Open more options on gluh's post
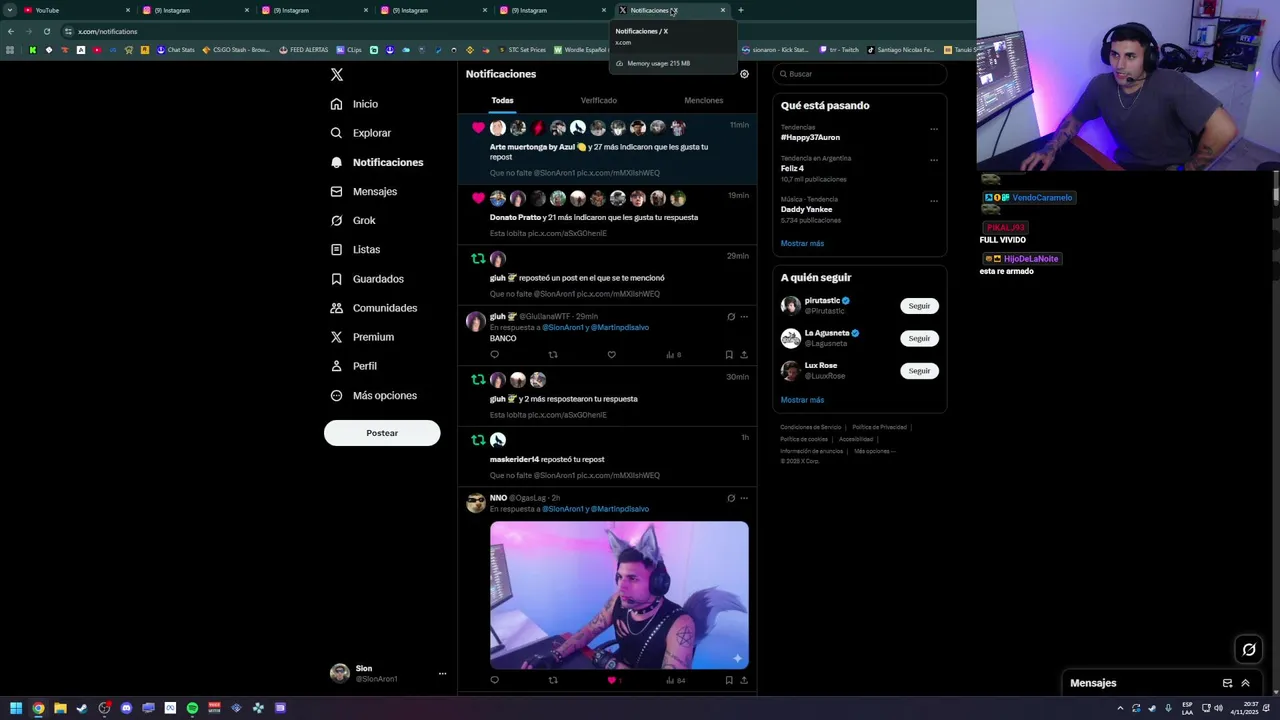 tap(744, 317)
